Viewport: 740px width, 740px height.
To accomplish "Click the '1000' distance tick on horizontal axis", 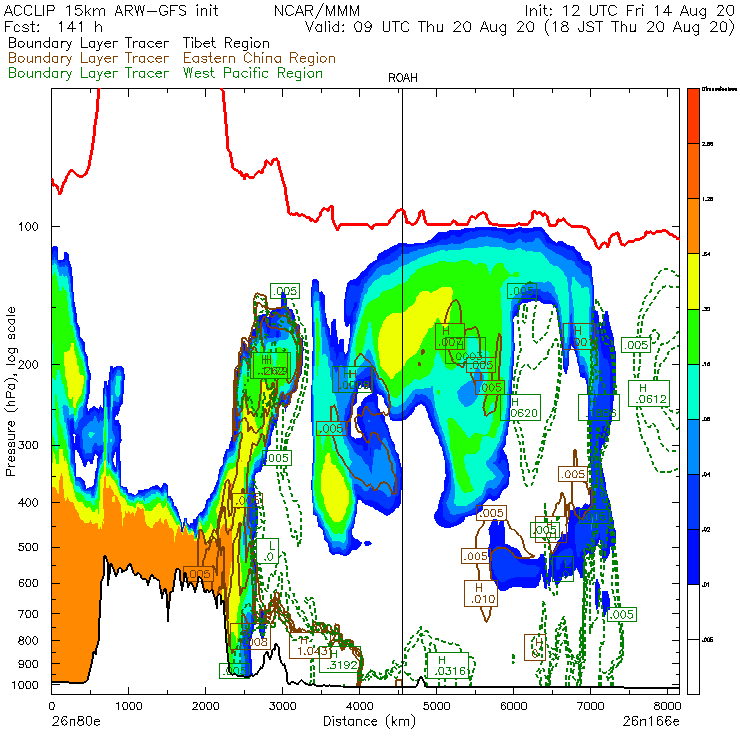I will [x=128, y=706].
